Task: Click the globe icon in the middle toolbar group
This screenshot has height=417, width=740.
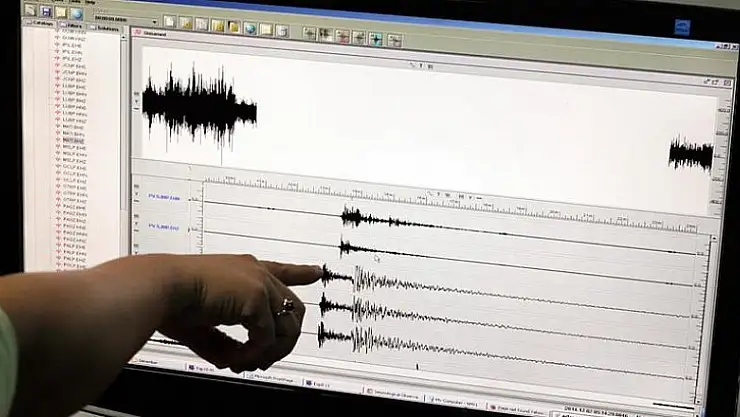Action: point(249,28)
